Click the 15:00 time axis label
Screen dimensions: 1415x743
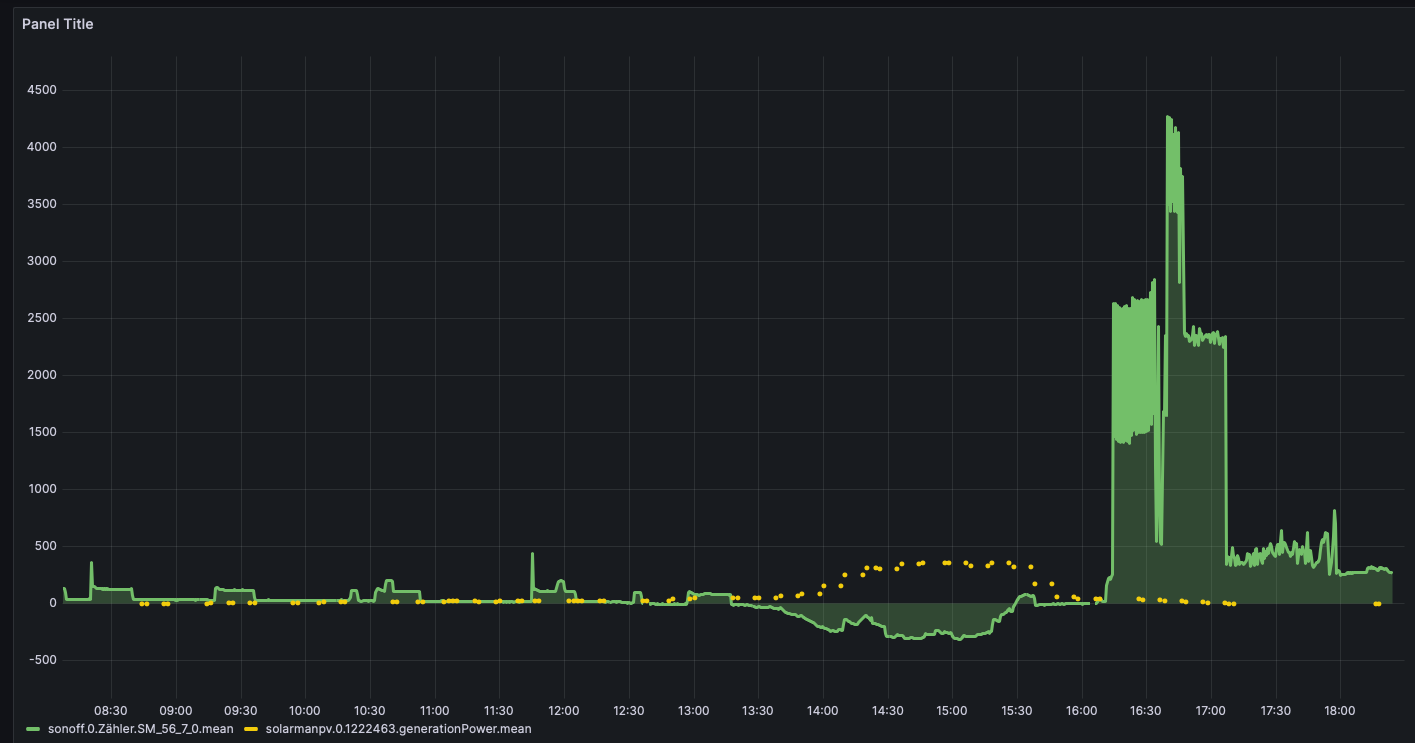click(x=952, y=711)
